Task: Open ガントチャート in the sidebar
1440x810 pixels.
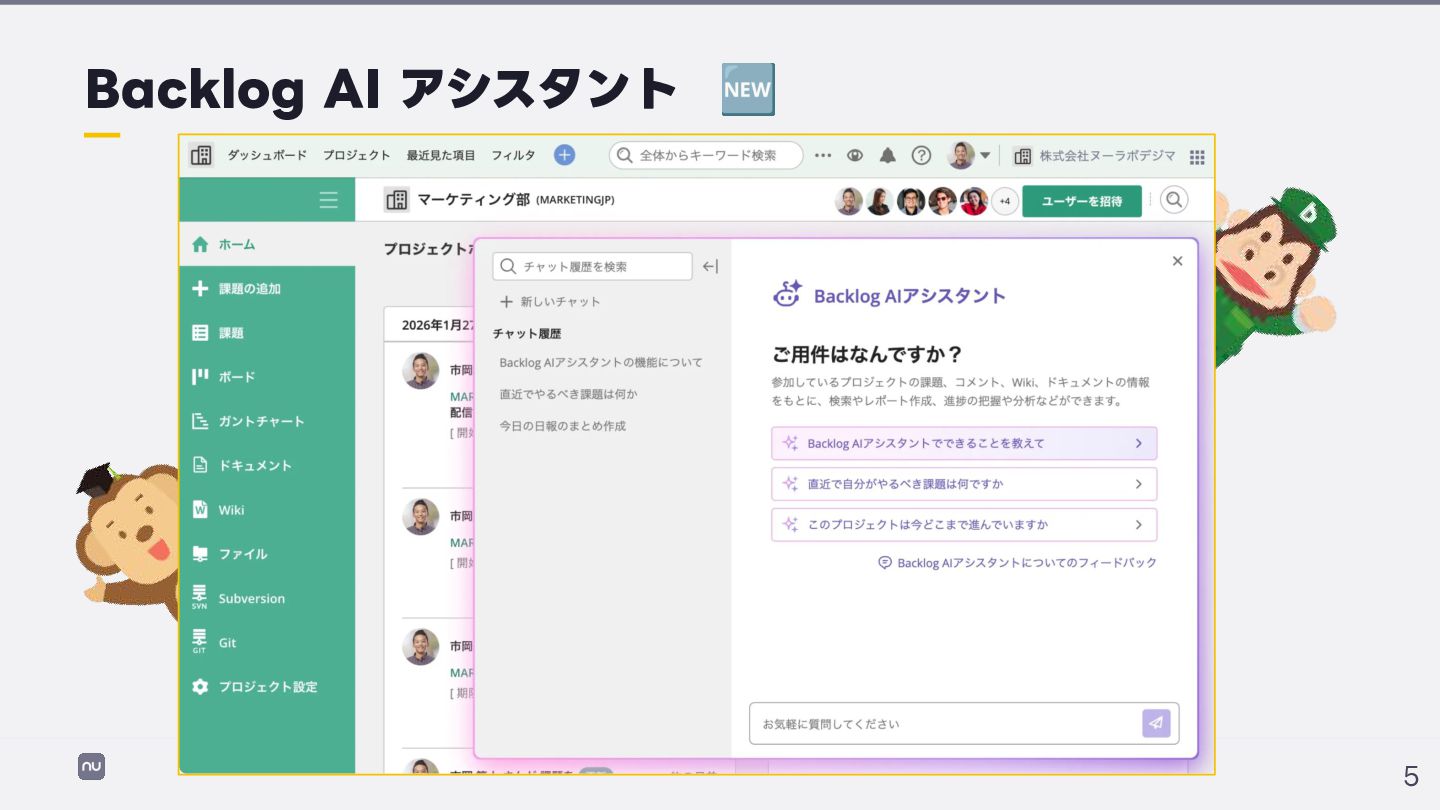Action: click(x=267, y=421)
